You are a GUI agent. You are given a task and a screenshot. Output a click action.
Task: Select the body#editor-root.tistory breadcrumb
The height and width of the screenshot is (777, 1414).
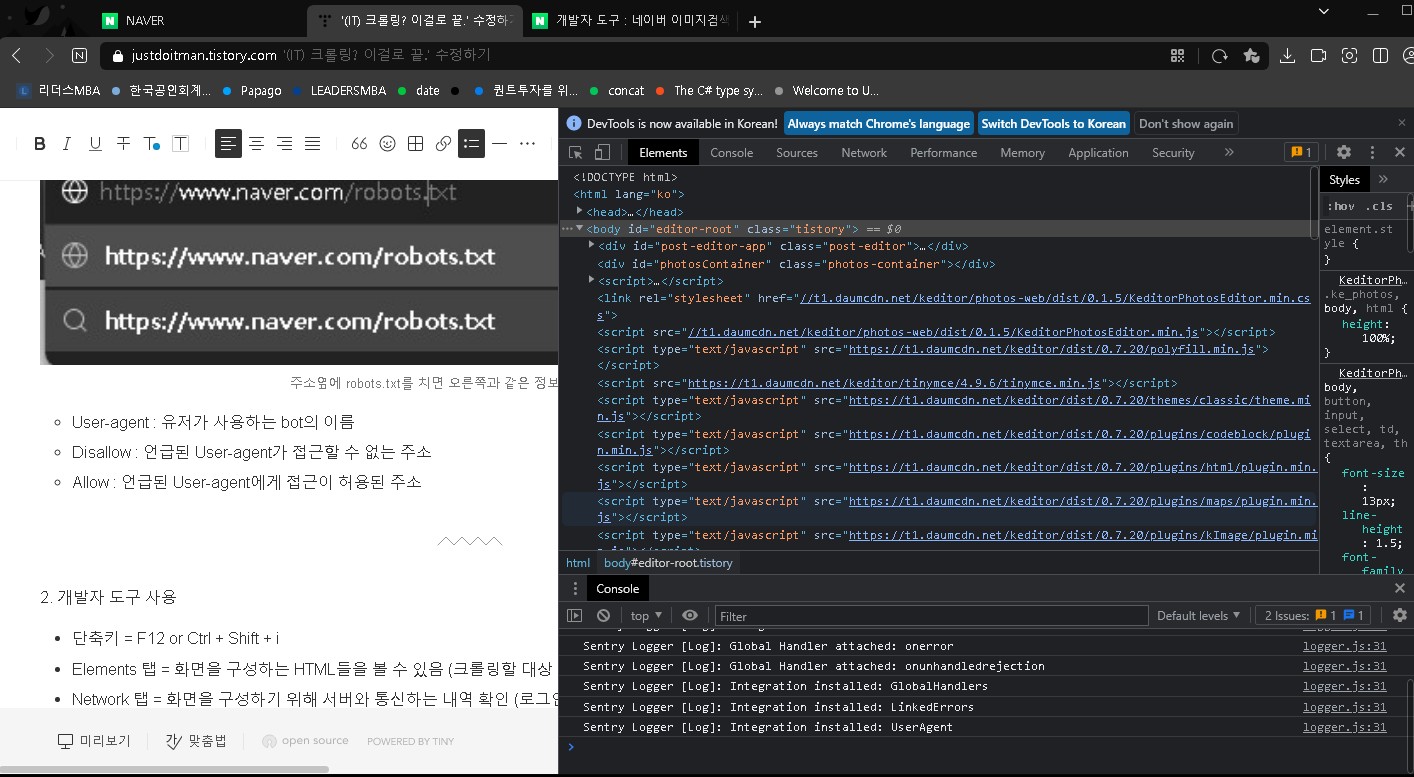pyautogui.click(x=668, y=563)
